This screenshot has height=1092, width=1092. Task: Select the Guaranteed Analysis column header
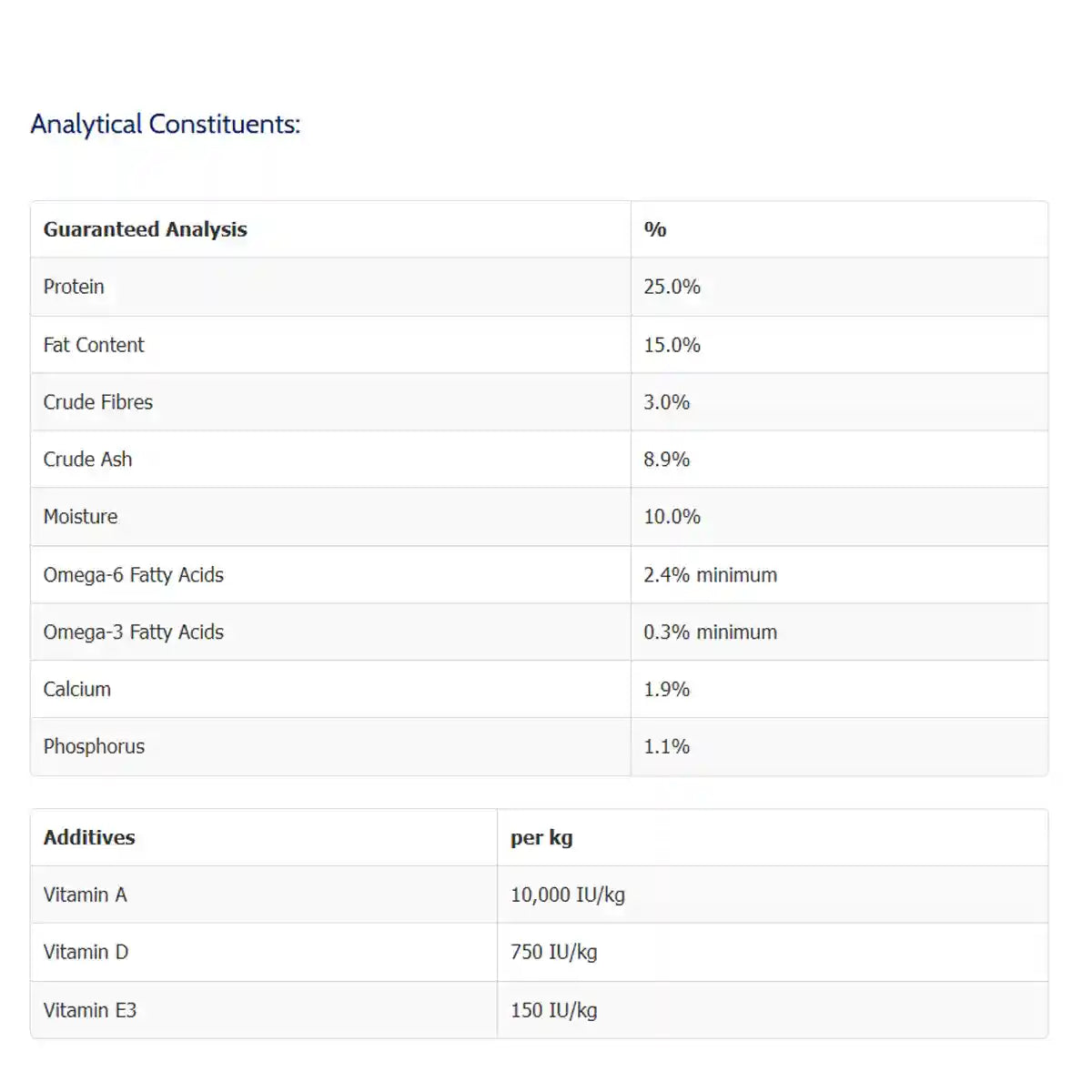pyautogui.click(x=145, y=229)
